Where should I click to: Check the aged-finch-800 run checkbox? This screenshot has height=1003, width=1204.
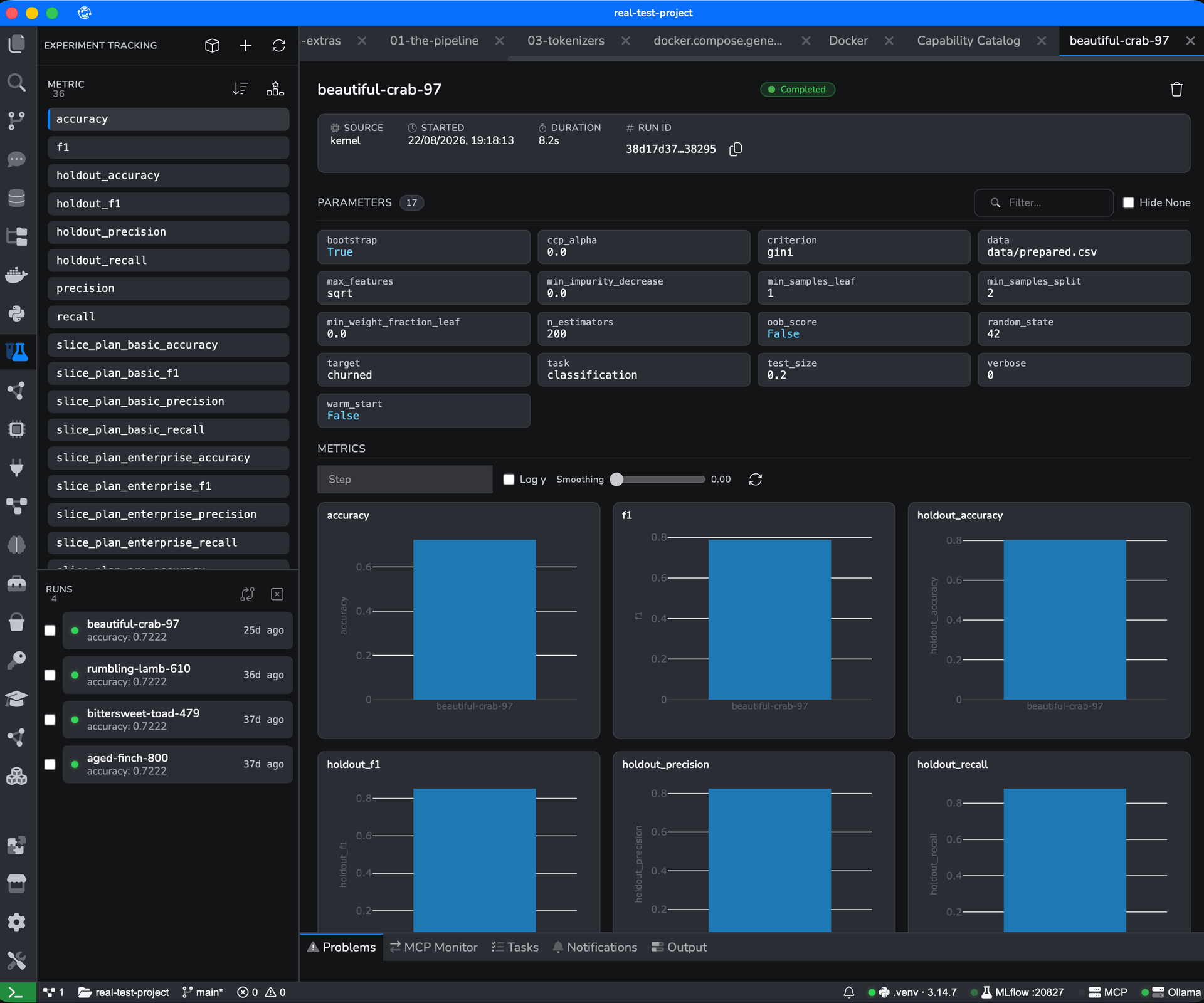[50, 764]
